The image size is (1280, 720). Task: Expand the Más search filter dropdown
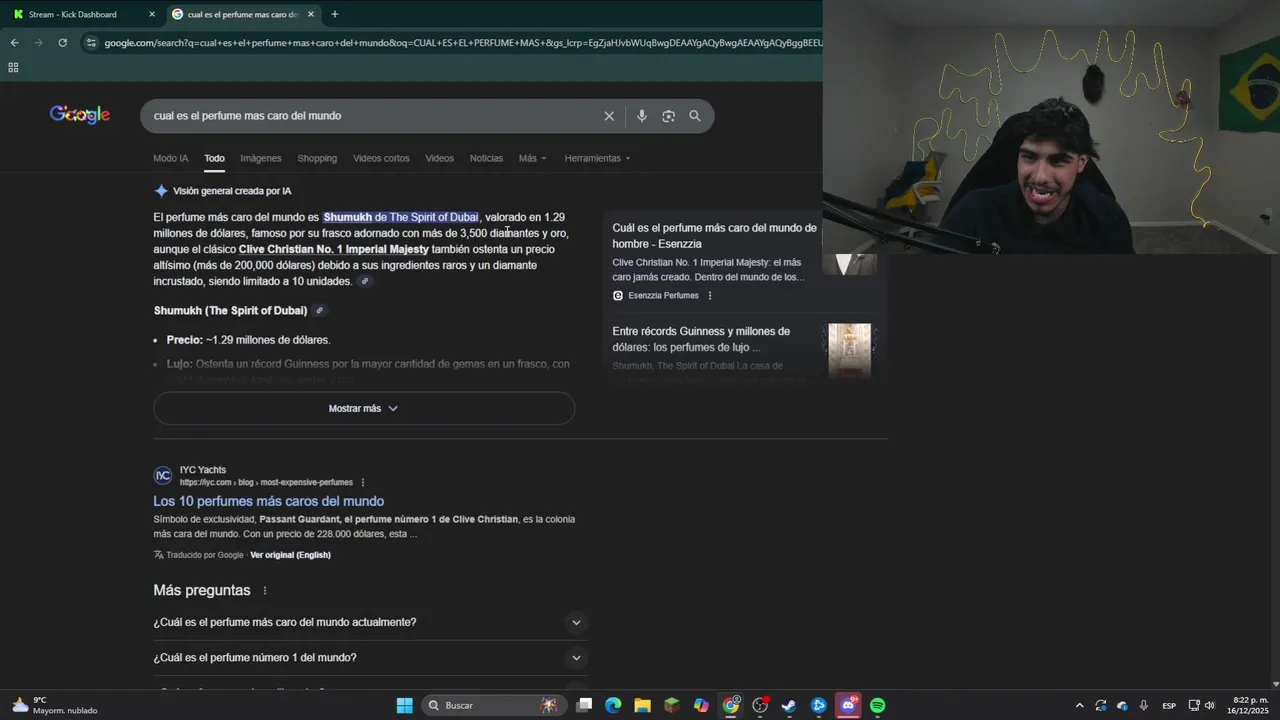click(532, 158)
